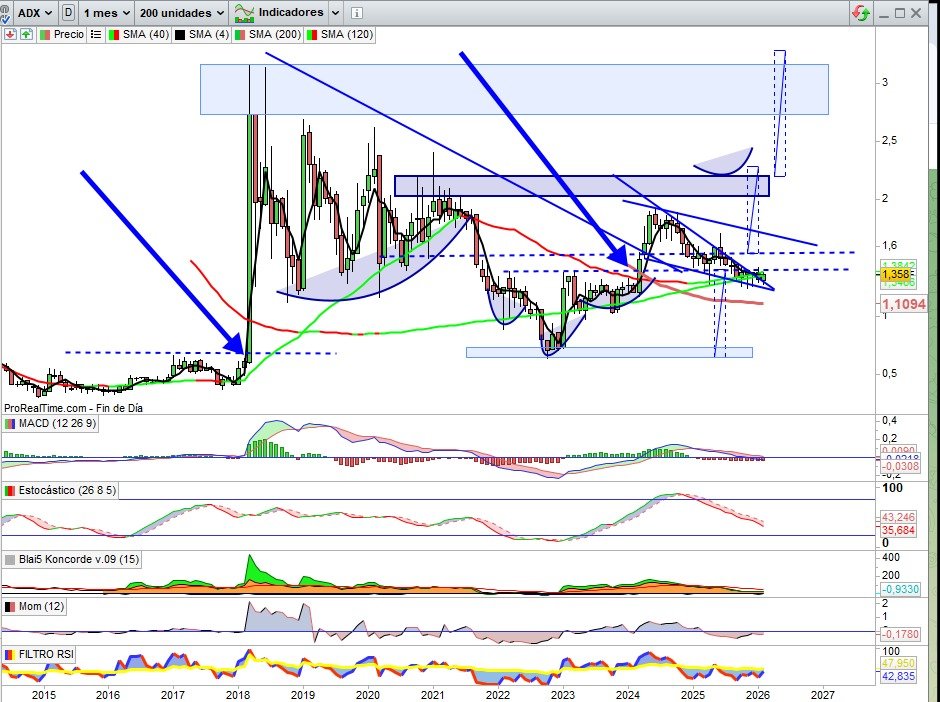Click the SMA (120) indicator label

347,34
